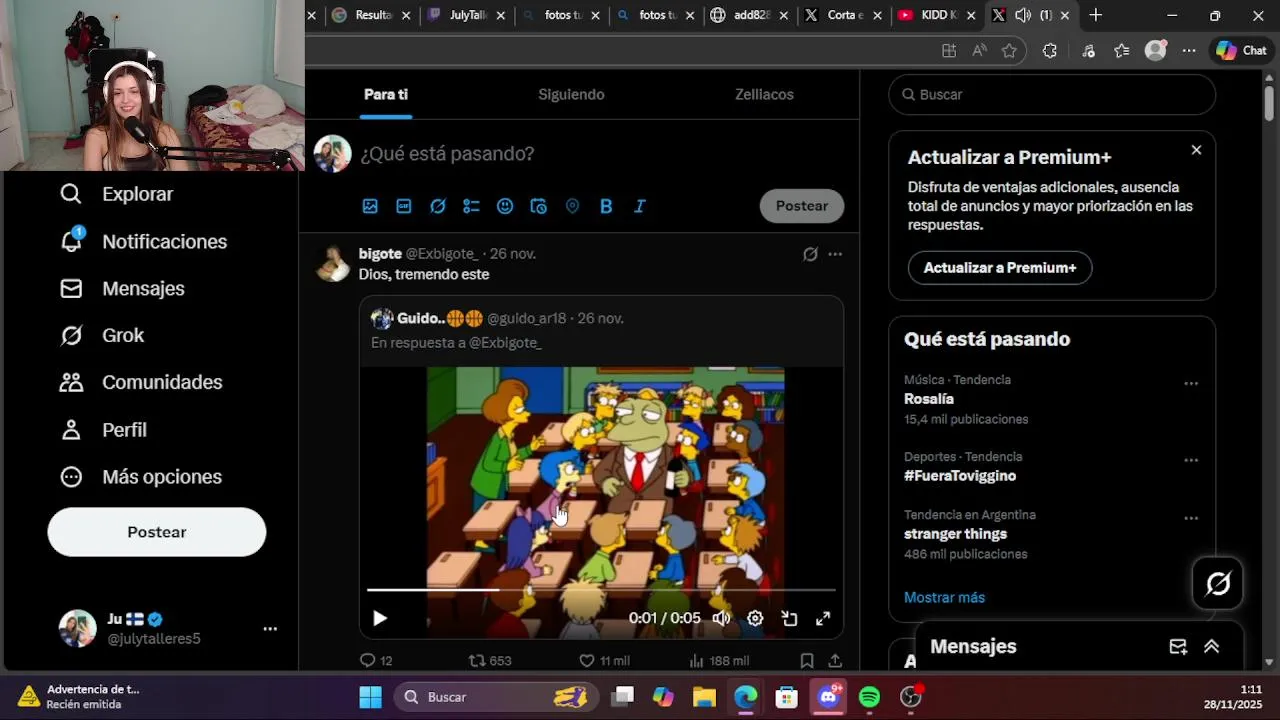Viewport: 1280px width, 720px height.
Task: Open options for #FueraToviggino trend
Action: (x=1191, y=460)
